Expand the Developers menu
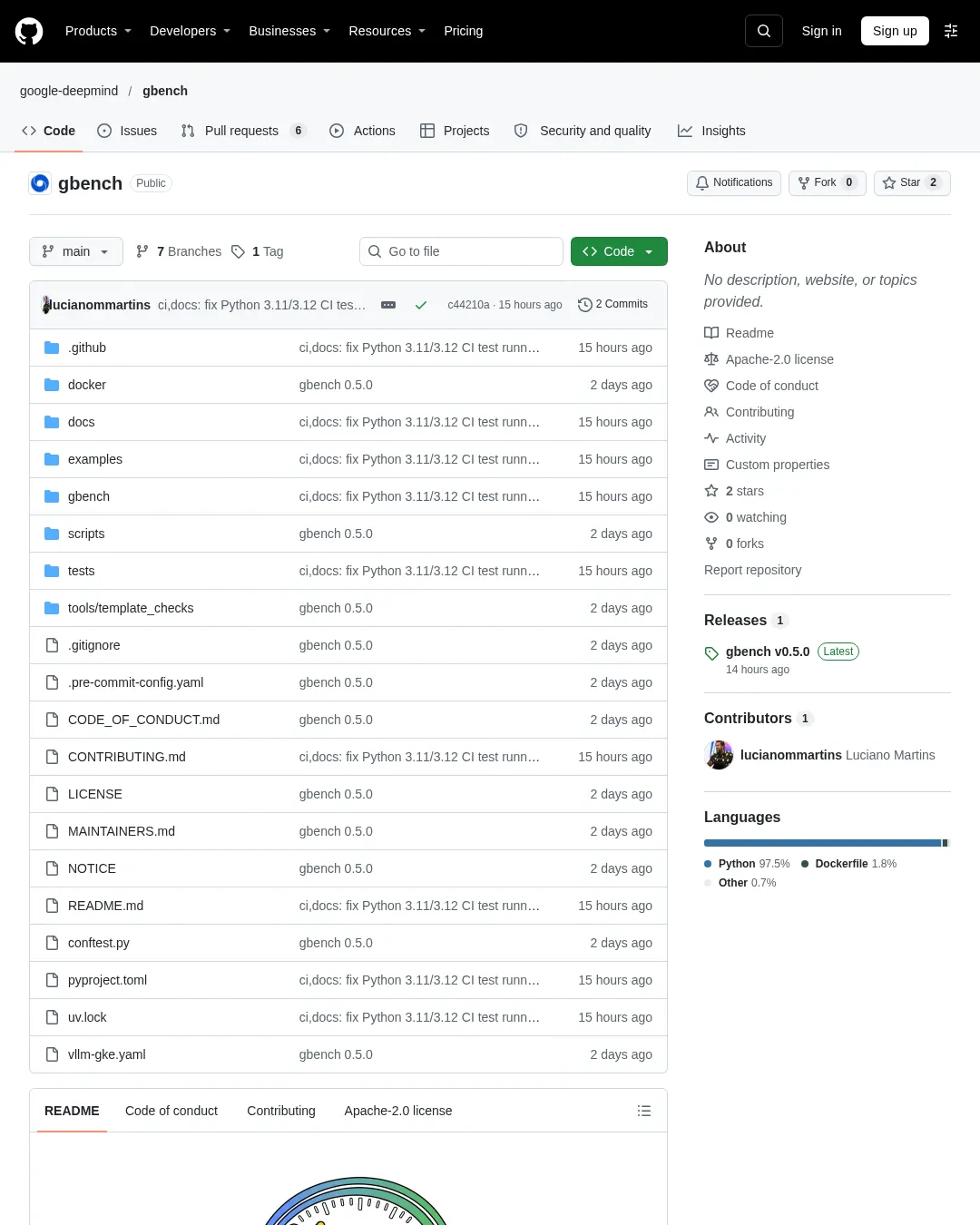The width and height of the screenshot is (980, 1225). pyautogui.click(x=190, y=31)
